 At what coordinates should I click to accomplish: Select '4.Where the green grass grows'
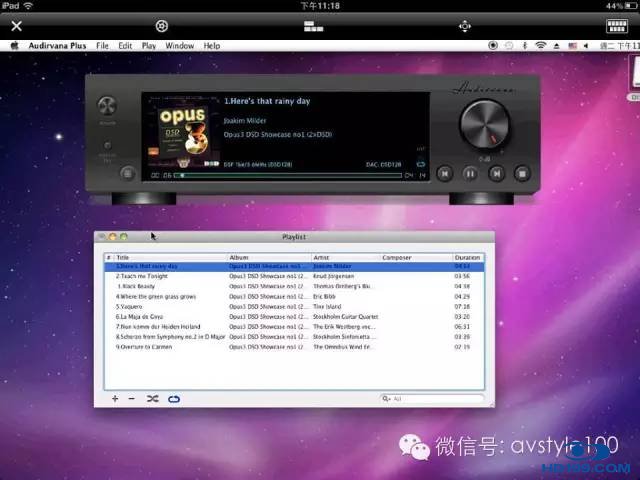tap(294, 297)
